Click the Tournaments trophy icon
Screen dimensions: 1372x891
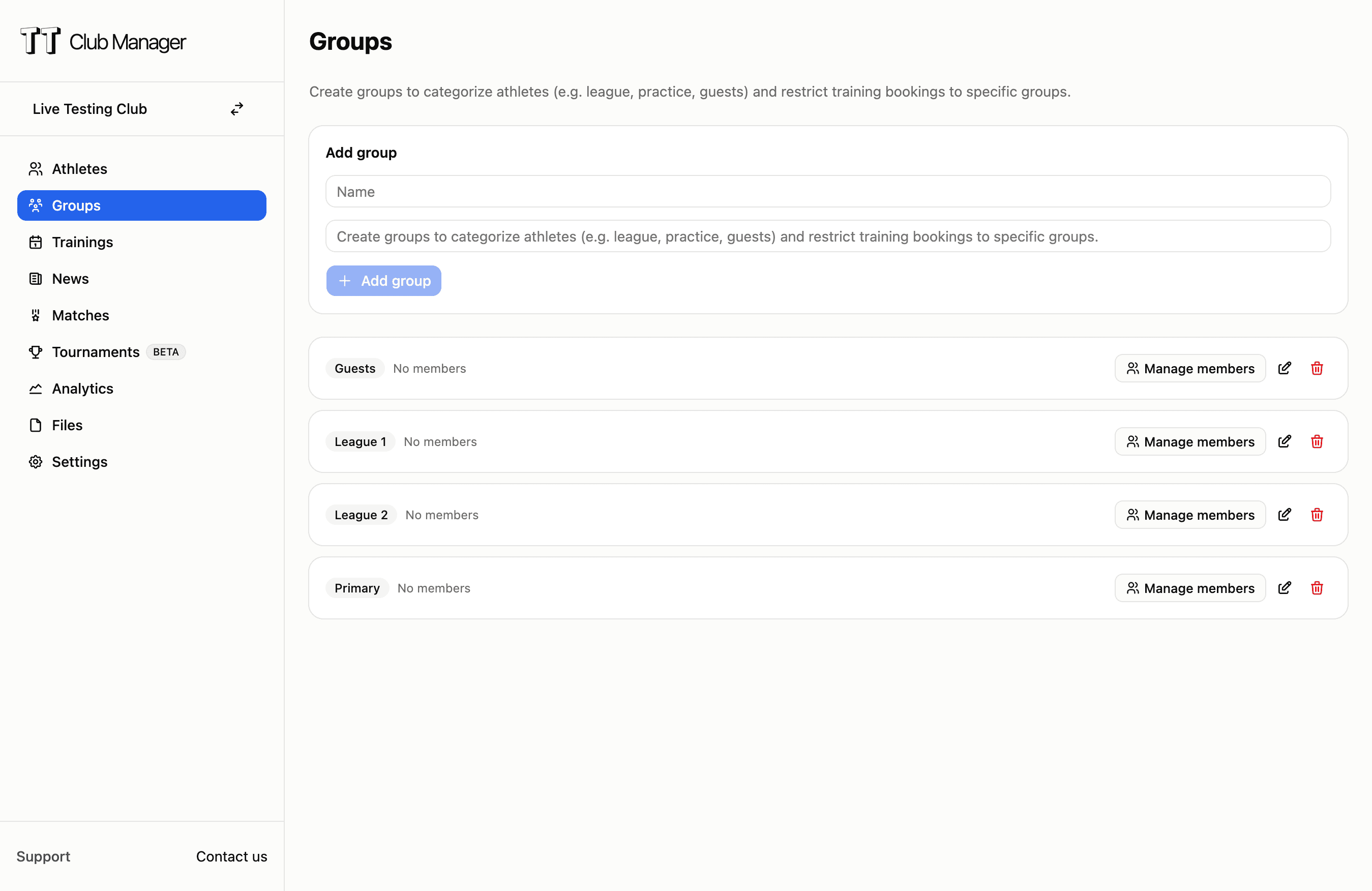click(36, 352)
